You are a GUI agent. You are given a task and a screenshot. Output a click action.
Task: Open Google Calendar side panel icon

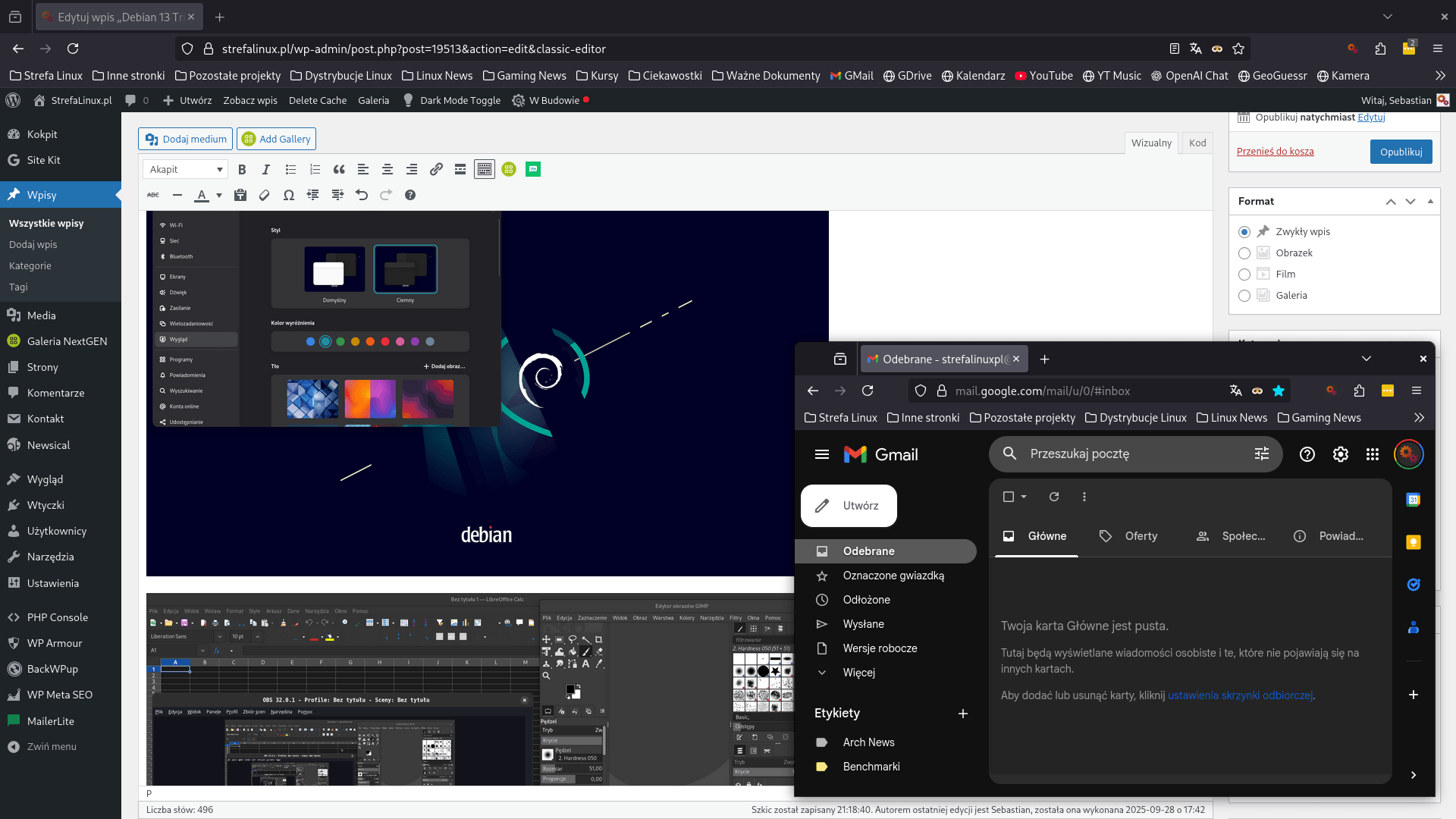[x=1414, y=500]
